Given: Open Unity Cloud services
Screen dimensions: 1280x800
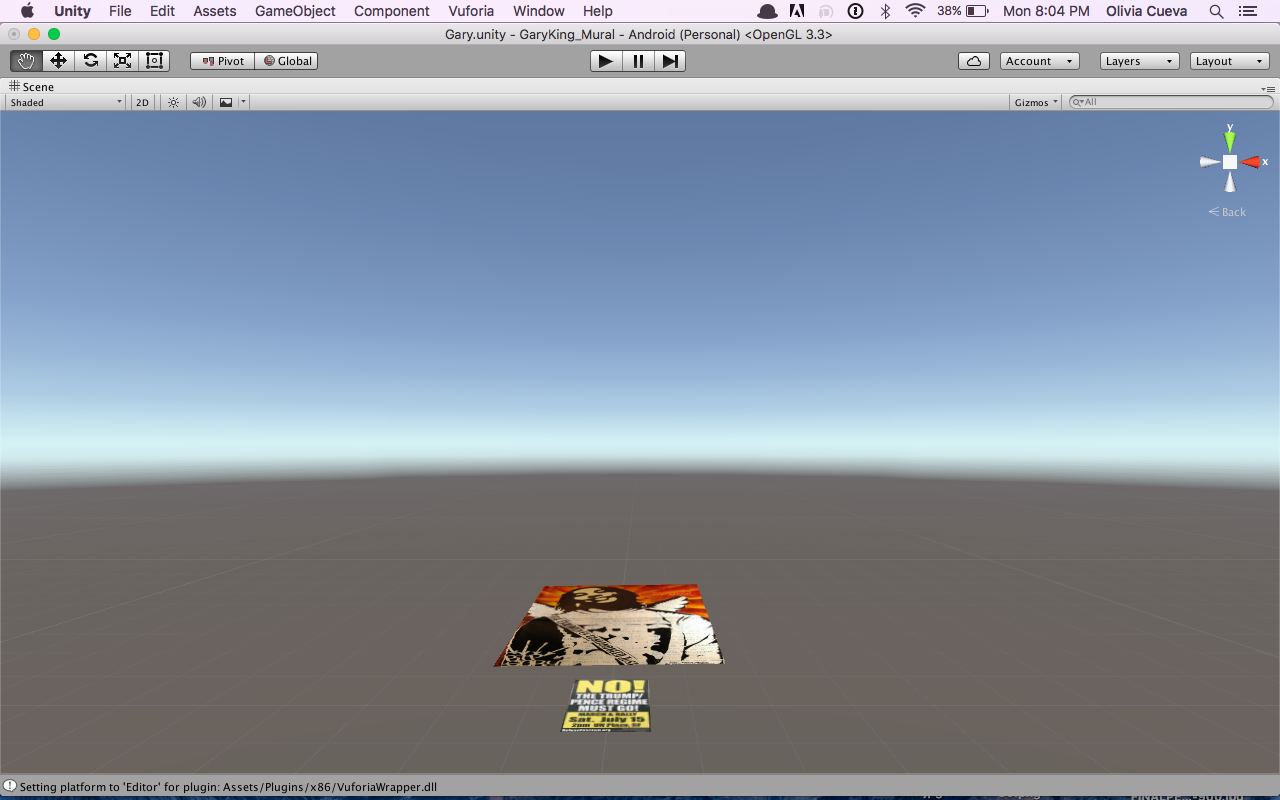Looking at the screenshot, I should point(974,61).
